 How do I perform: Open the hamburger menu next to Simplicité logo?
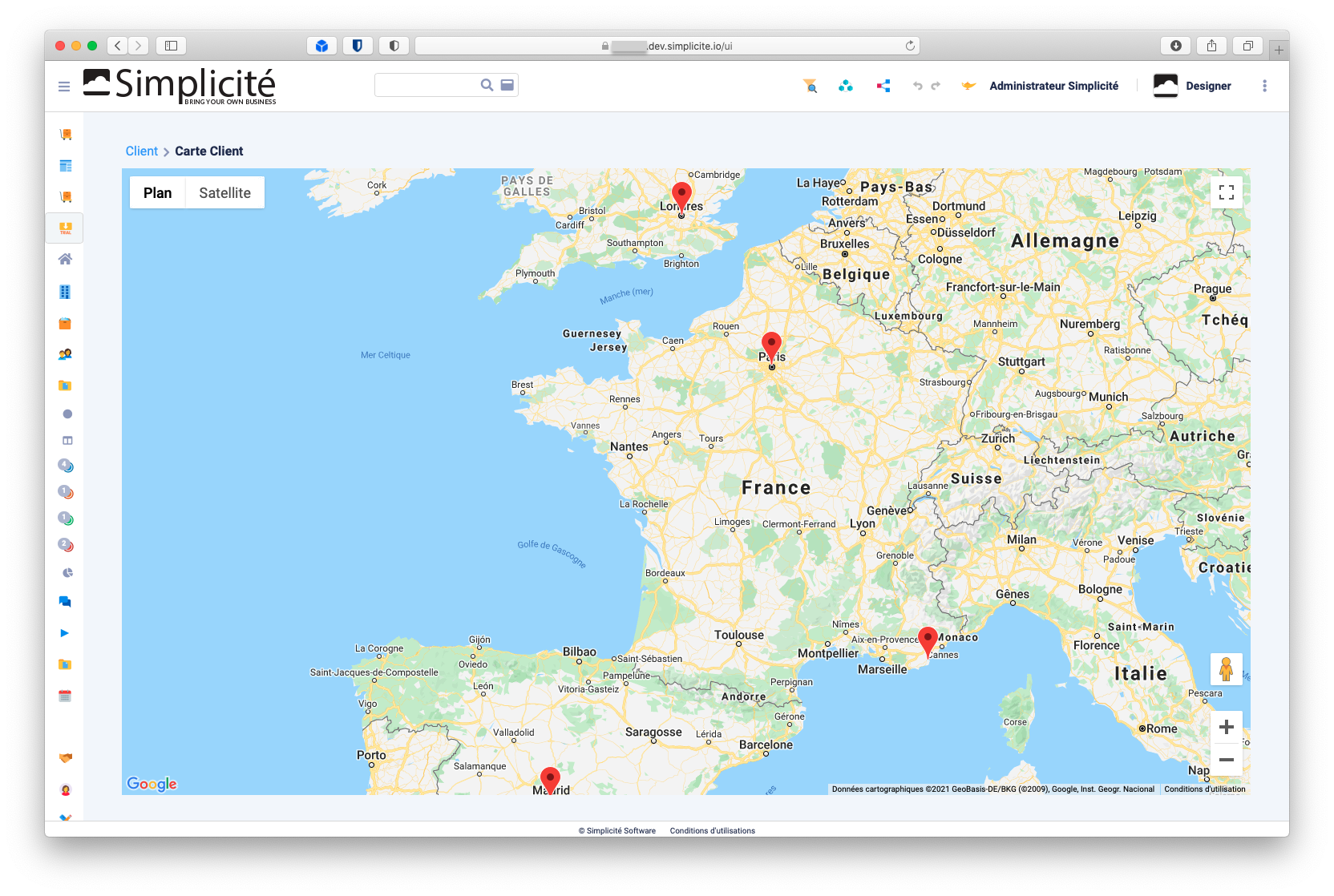click(x=64, y=87)
